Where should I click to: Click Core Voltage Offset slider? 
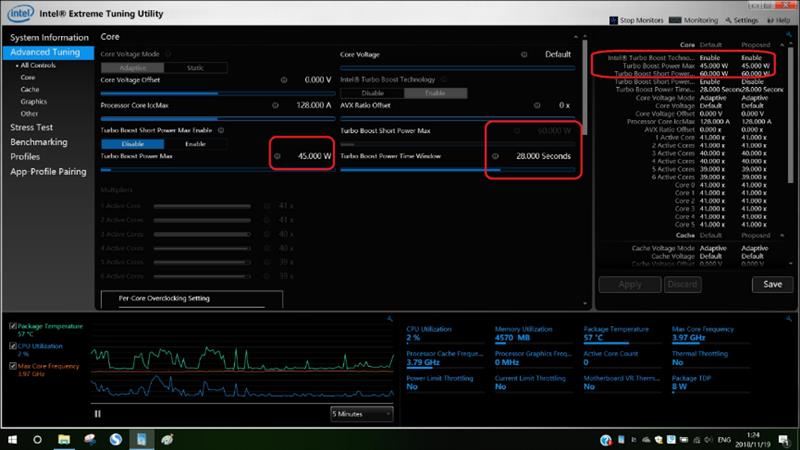[218, 93]
